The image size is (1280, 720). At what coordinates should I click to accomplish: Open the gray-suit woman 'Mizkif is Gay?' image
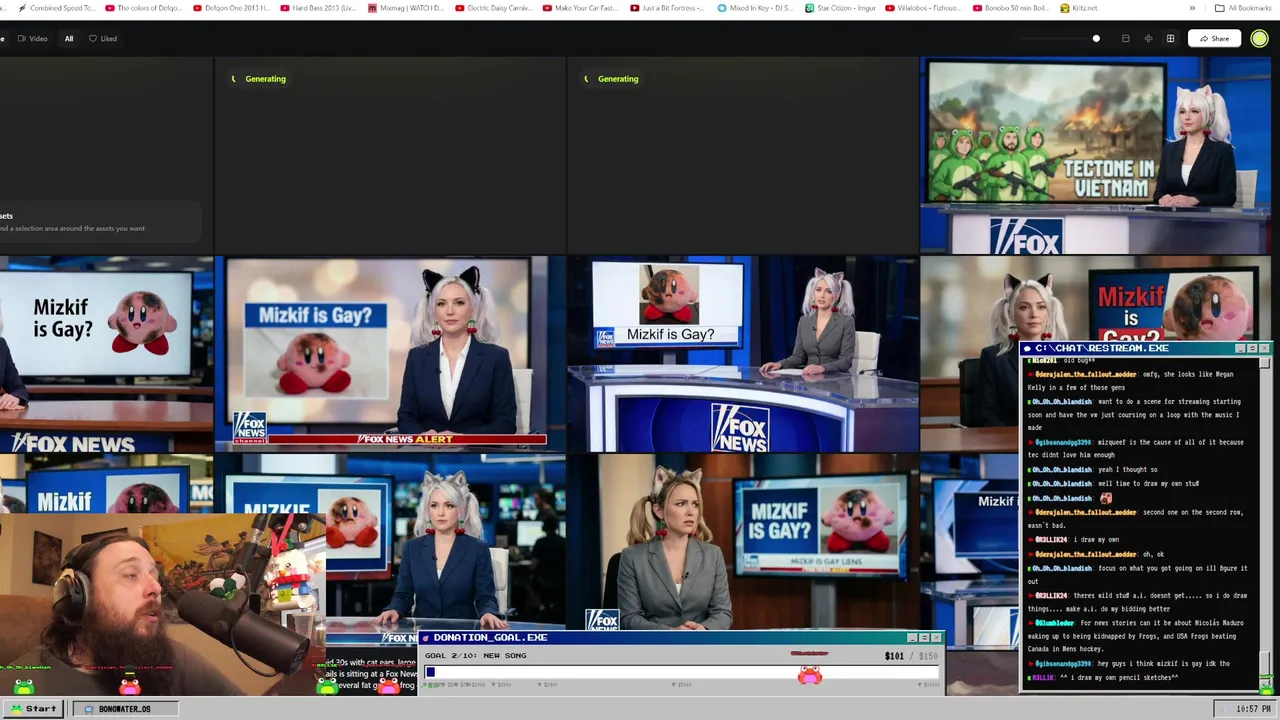click(x=743, y=543)
